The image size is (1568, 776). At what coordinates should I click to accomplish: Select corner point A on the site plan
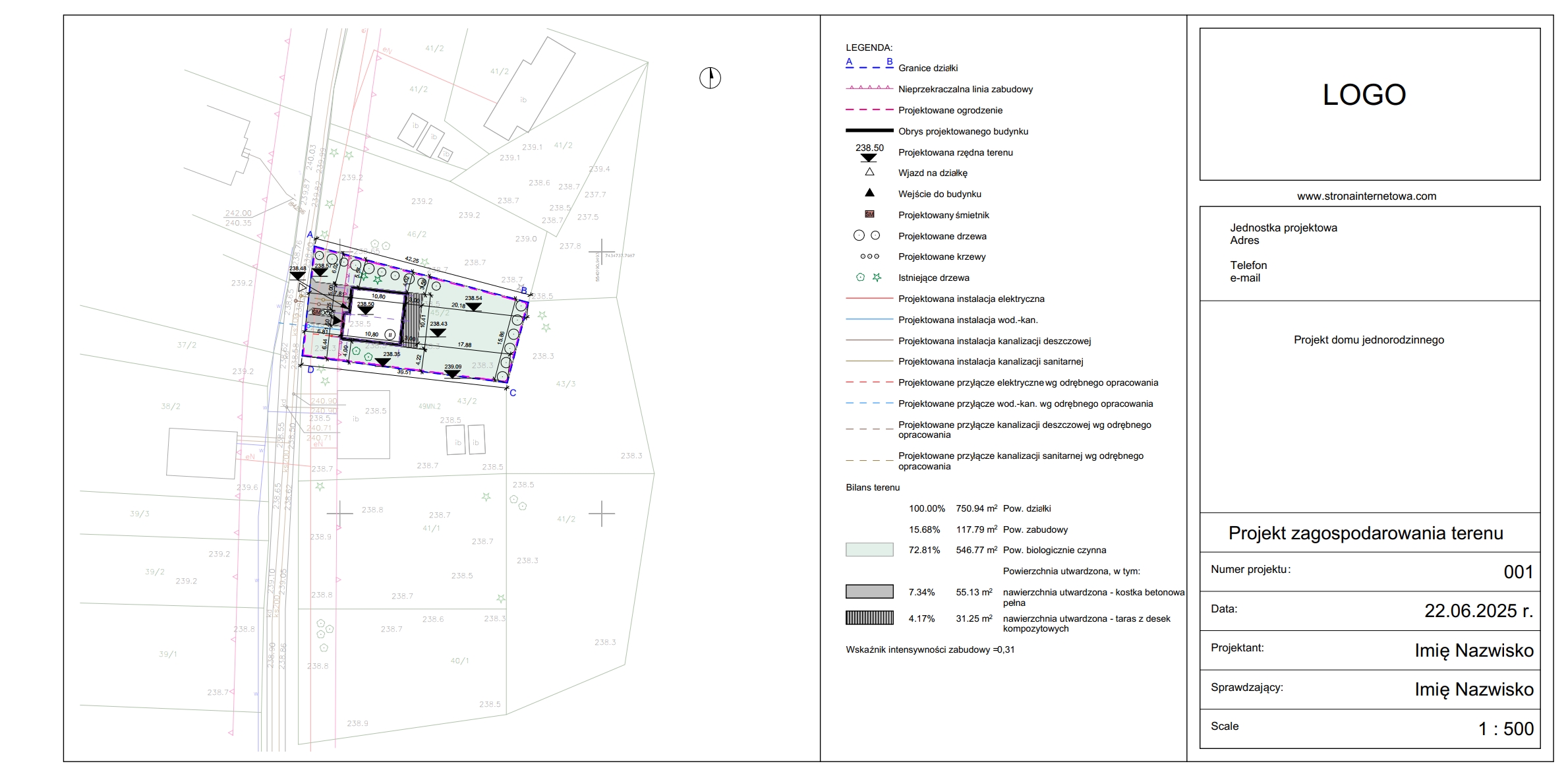(x=310, y=235)
